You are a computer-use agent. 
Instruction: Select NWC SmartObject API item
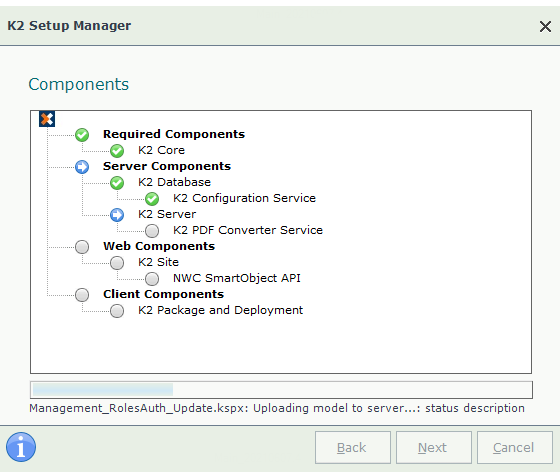pos(236,278)
